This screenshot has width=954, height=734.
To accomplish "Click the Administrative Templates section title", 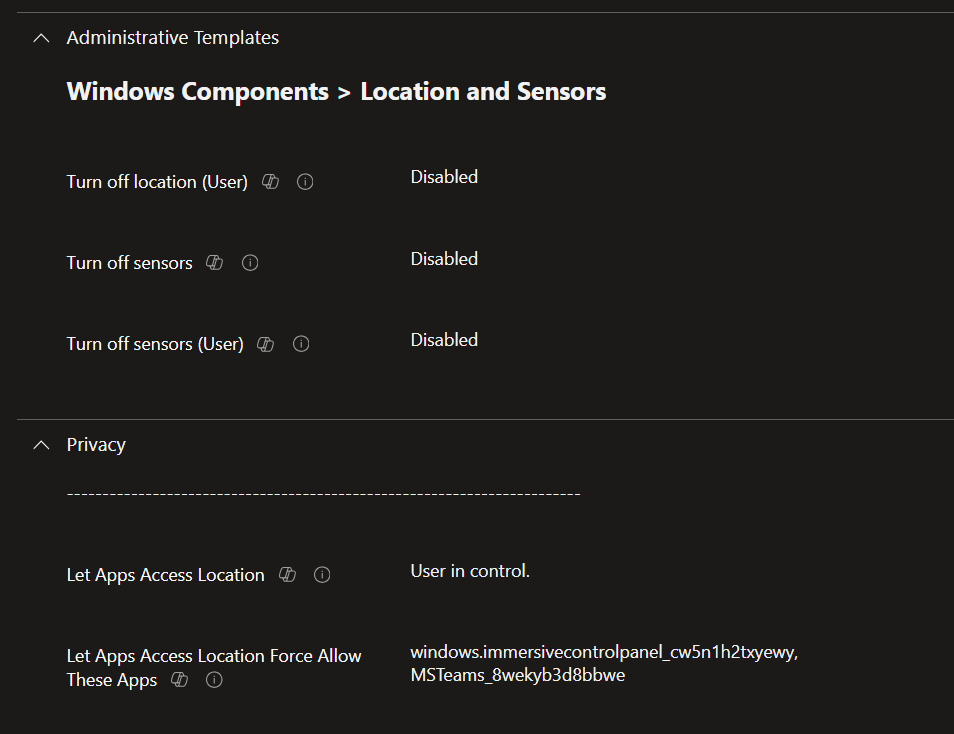I will [x=172, y=38].
